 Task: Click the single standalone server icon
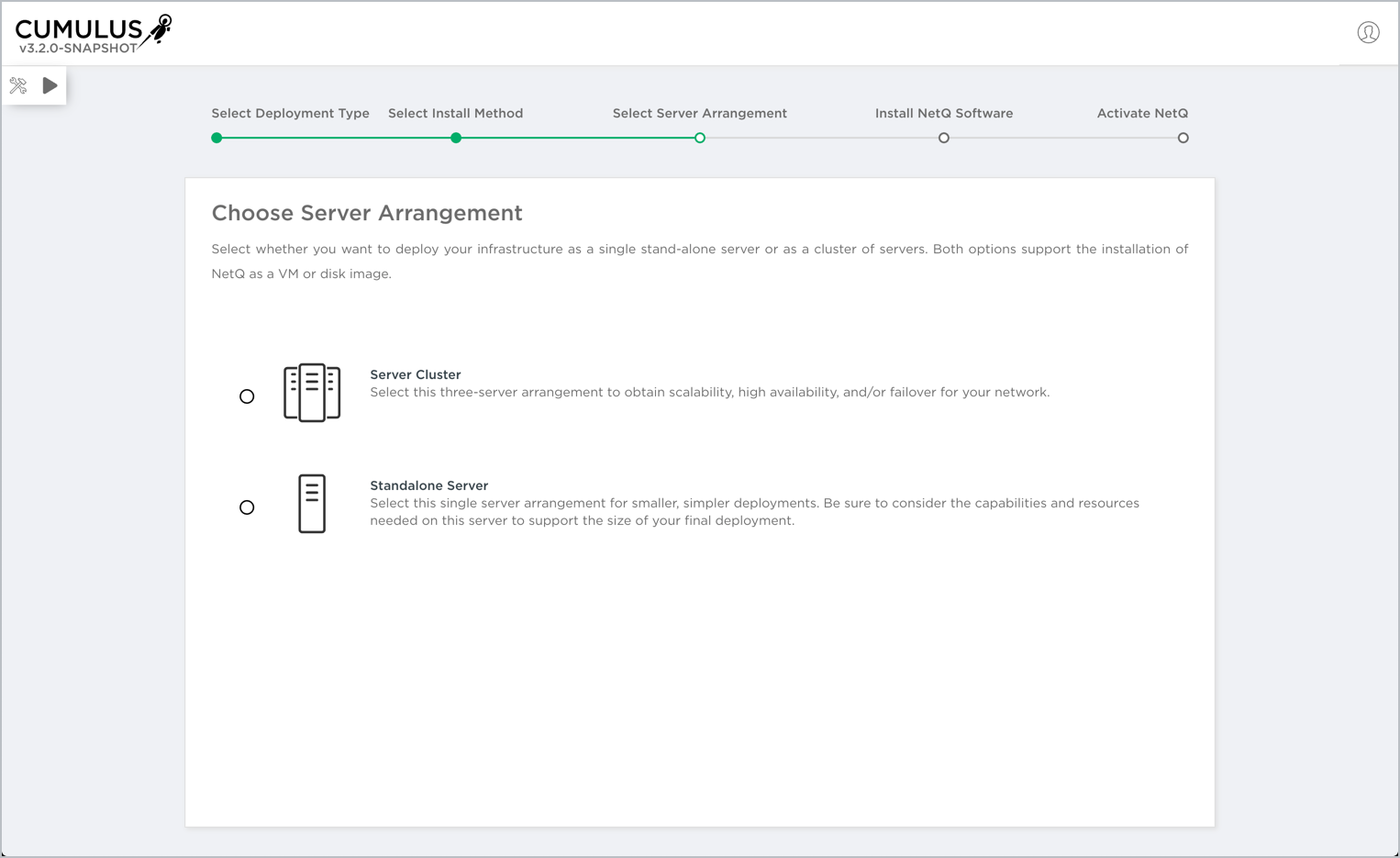point(312,504)
